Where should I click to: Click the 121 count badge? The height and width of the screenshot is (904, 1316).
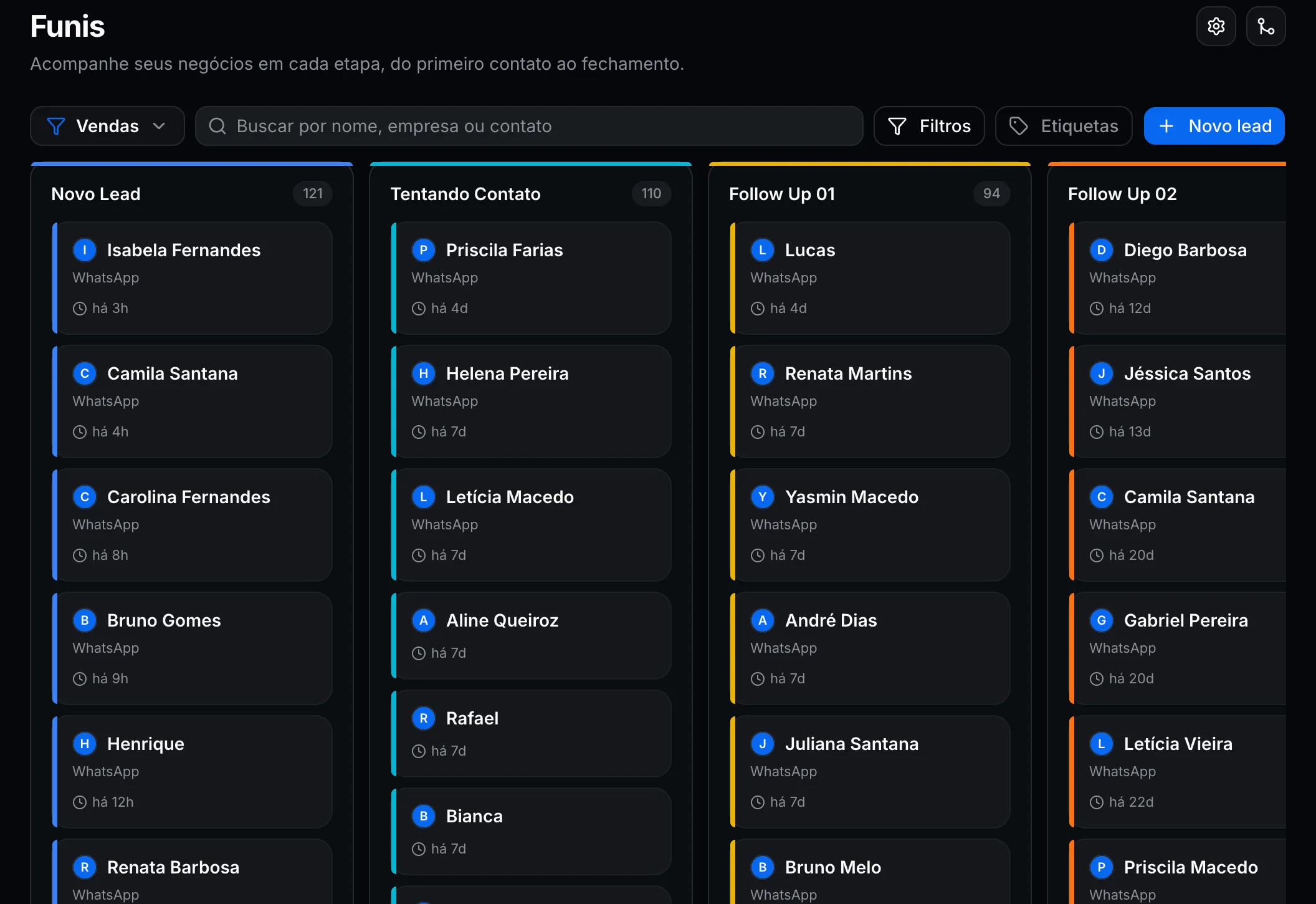313,193
